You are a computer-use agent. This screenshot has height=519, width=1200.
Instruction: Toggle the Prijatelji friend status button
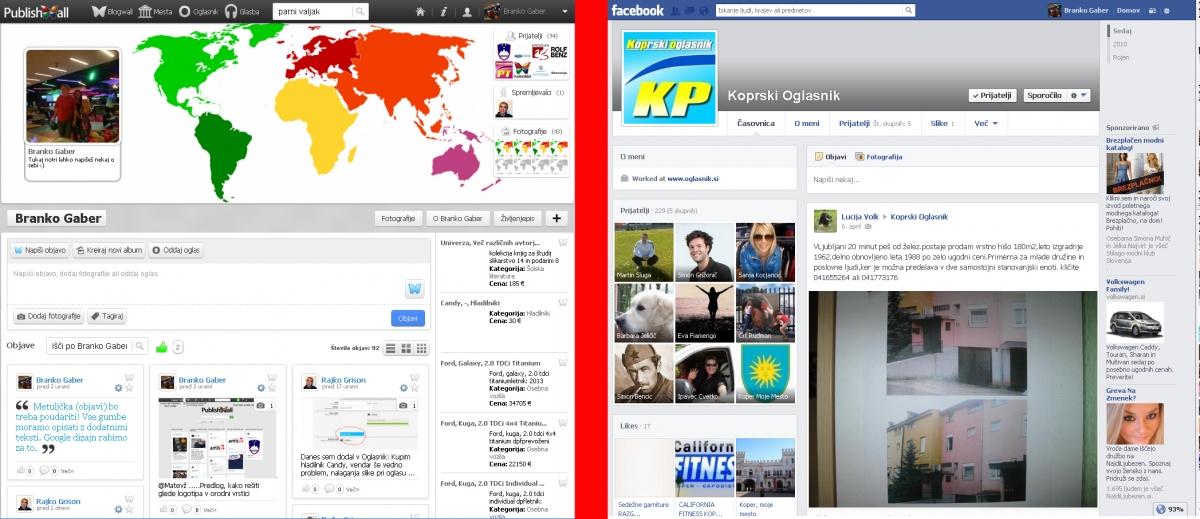(x=992, y=95)
